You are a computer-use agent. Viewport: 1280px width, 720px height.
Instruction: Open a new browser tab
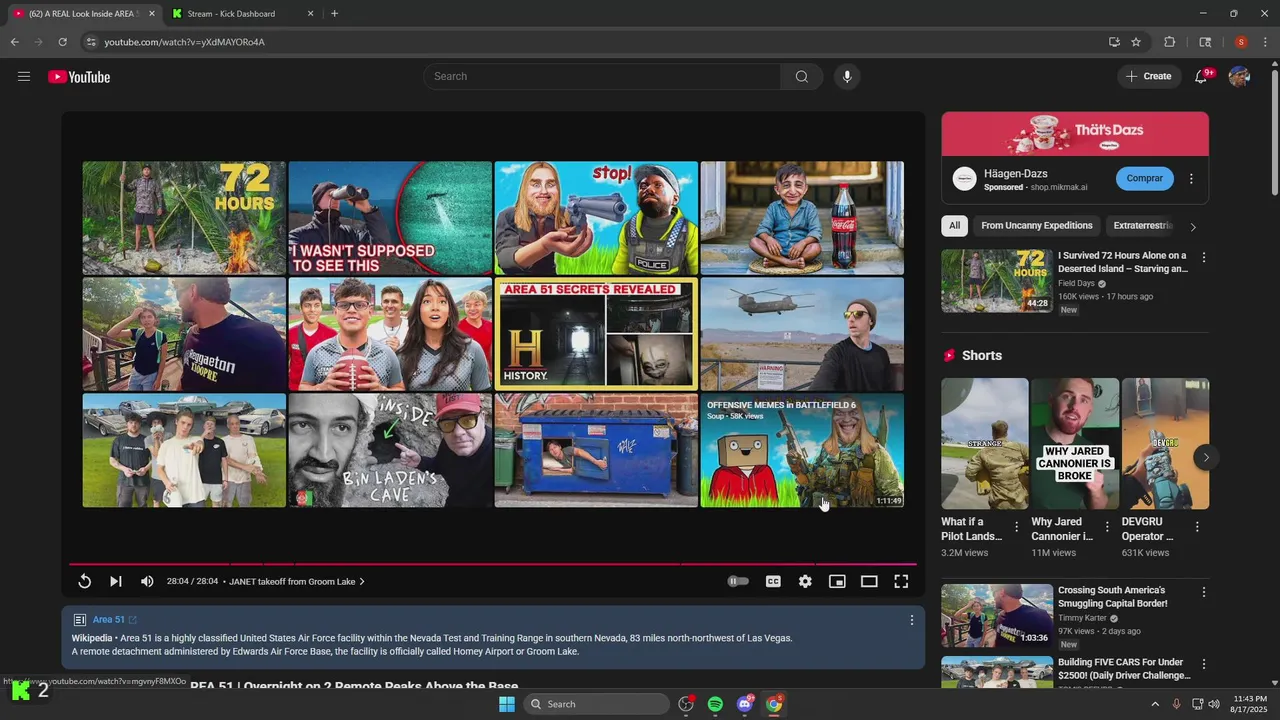tap(334, 14)
